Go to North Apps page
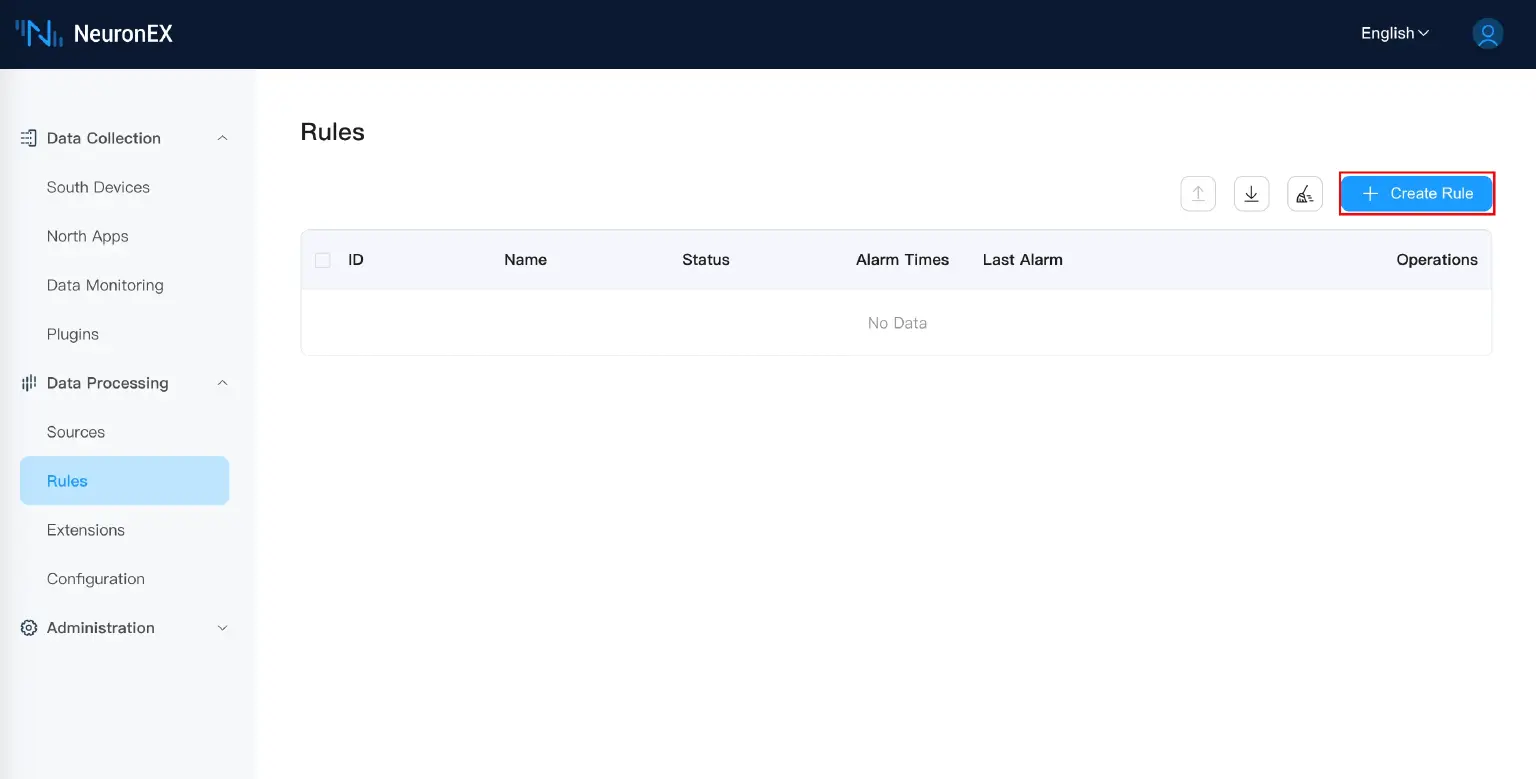The image size is (1536, 779). click(x=88, y=236)
